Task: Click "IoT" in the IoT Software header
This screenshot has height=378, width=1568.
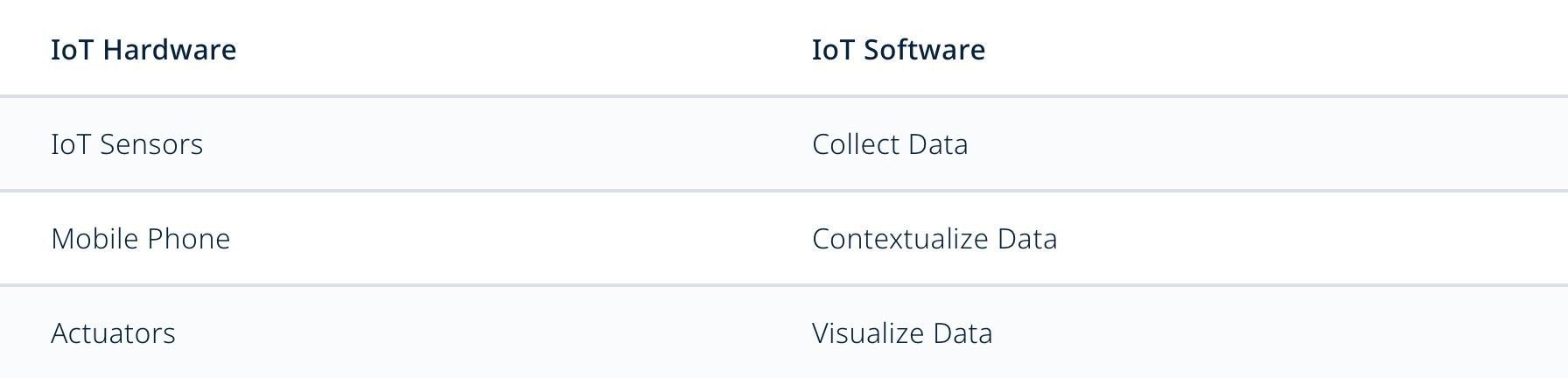Action: (x=833, y=49)
